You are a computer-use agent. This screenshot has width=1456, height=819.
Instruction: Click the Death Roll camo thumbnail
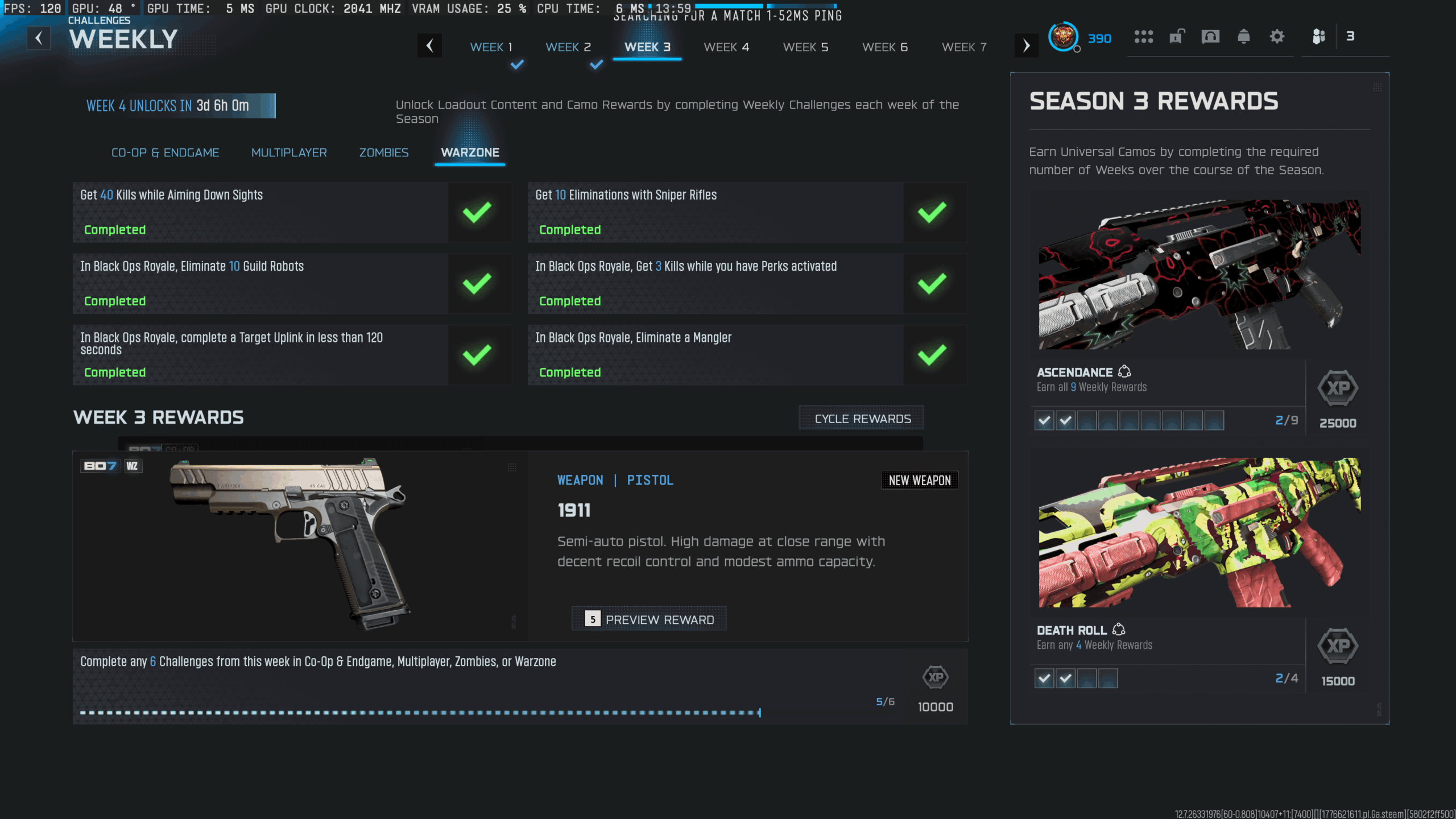click(x=1199, y=532)
